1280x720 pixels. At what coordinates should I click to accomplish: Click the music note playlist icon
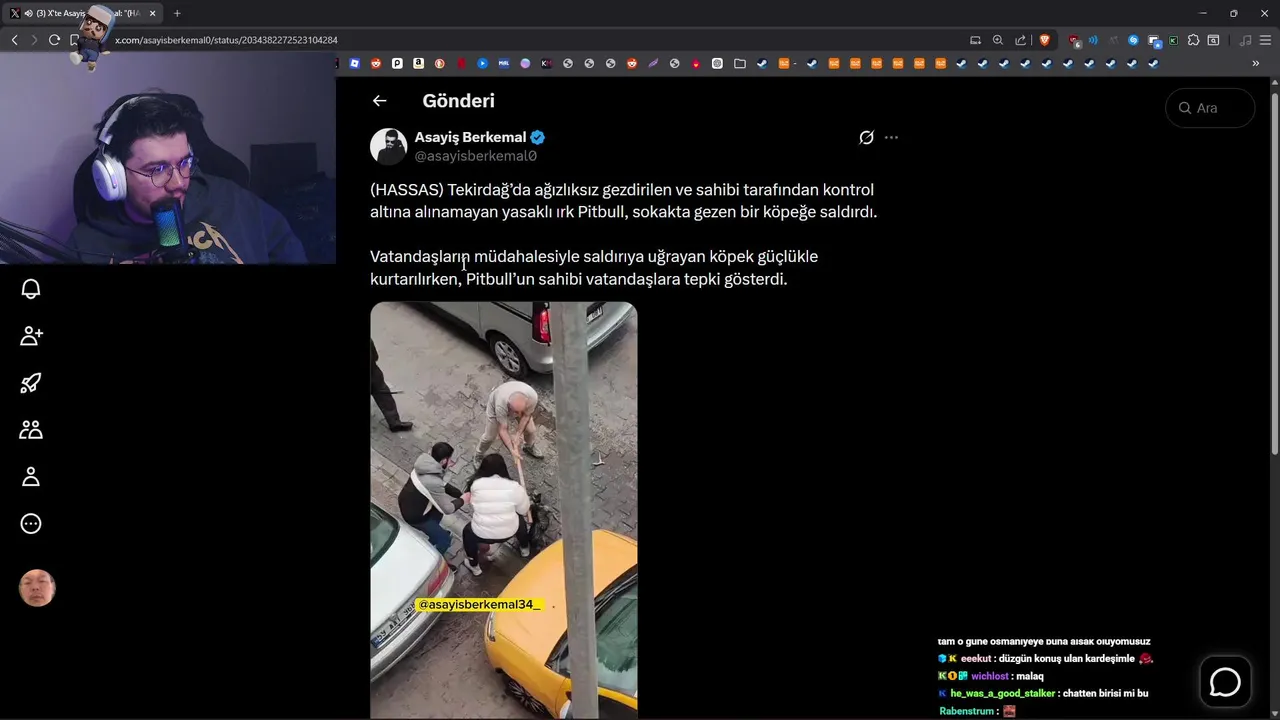(x=1245, y=40)
